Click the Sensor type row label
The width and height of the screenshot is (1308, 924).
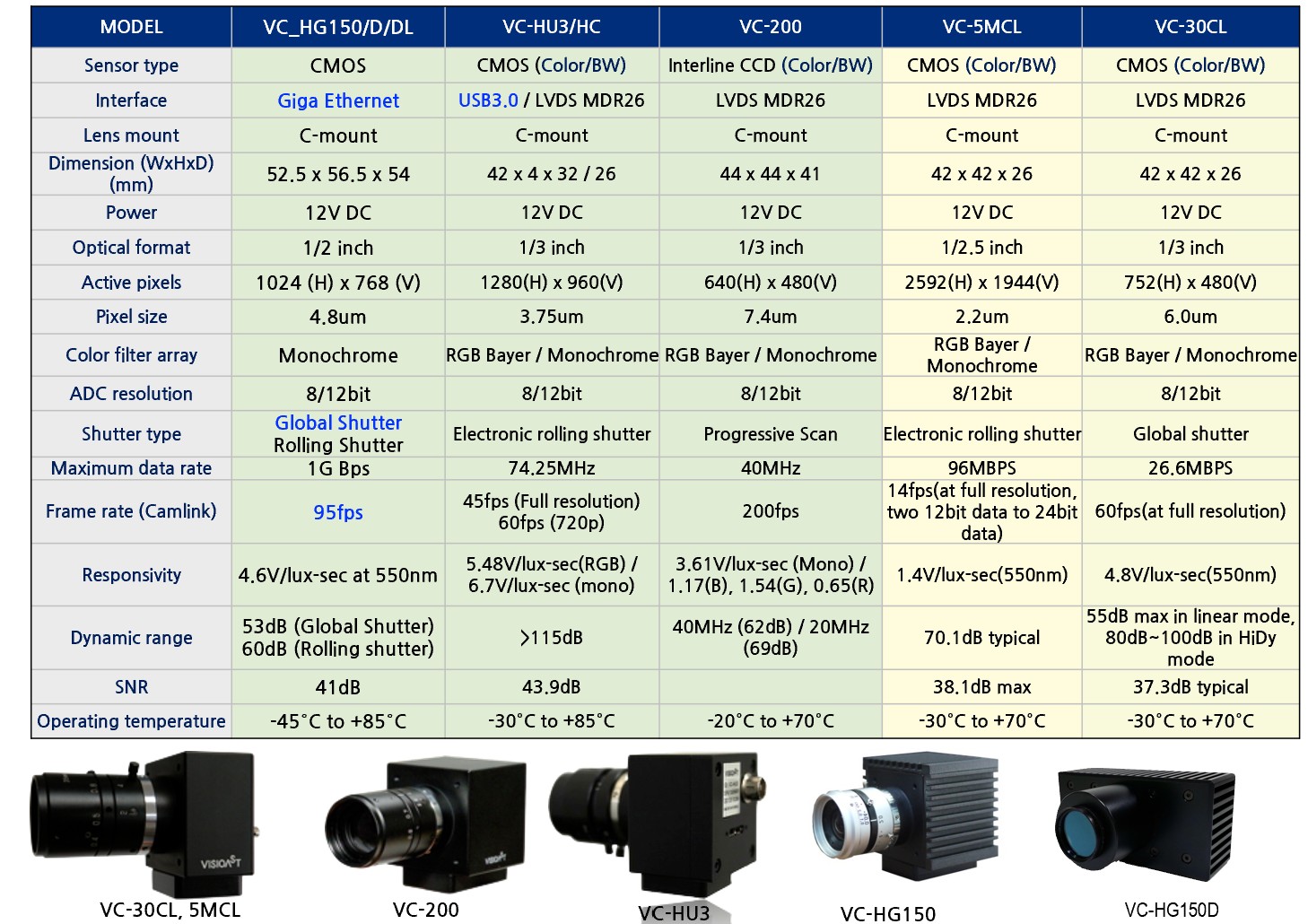tap(131, 65)
